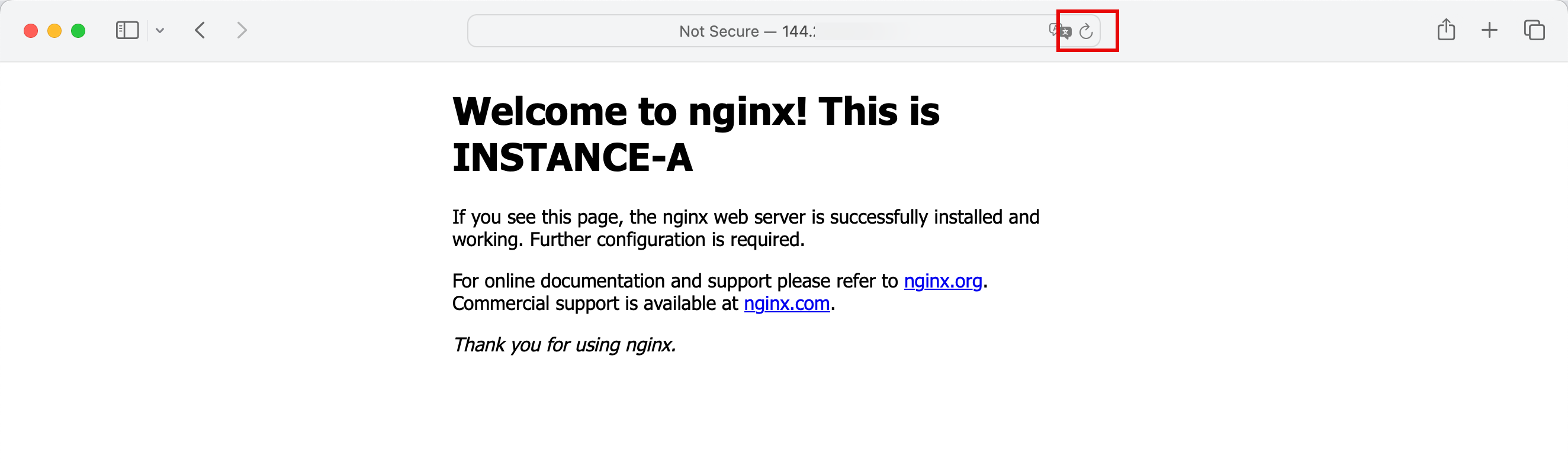Follow the nginx.com commercial support link

tap(786, 303)
